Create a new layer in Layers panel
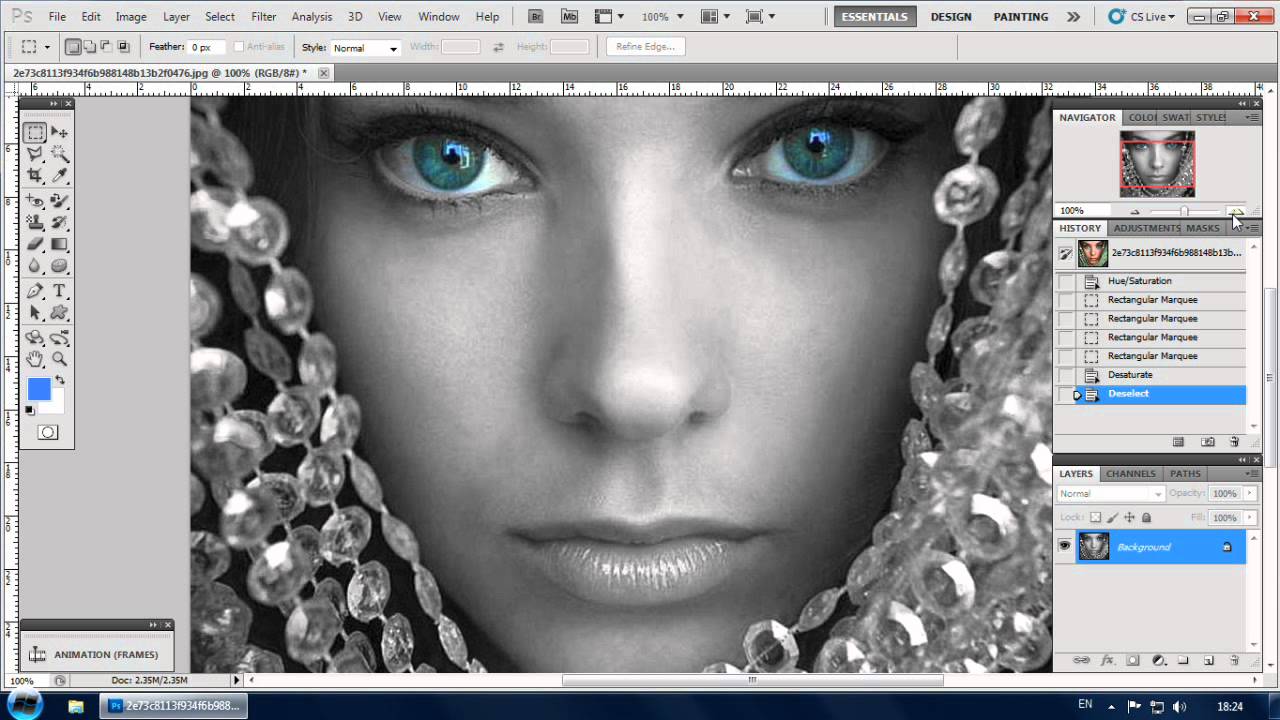Viewport: 1280px width, 720px height. coord(1208,660)
